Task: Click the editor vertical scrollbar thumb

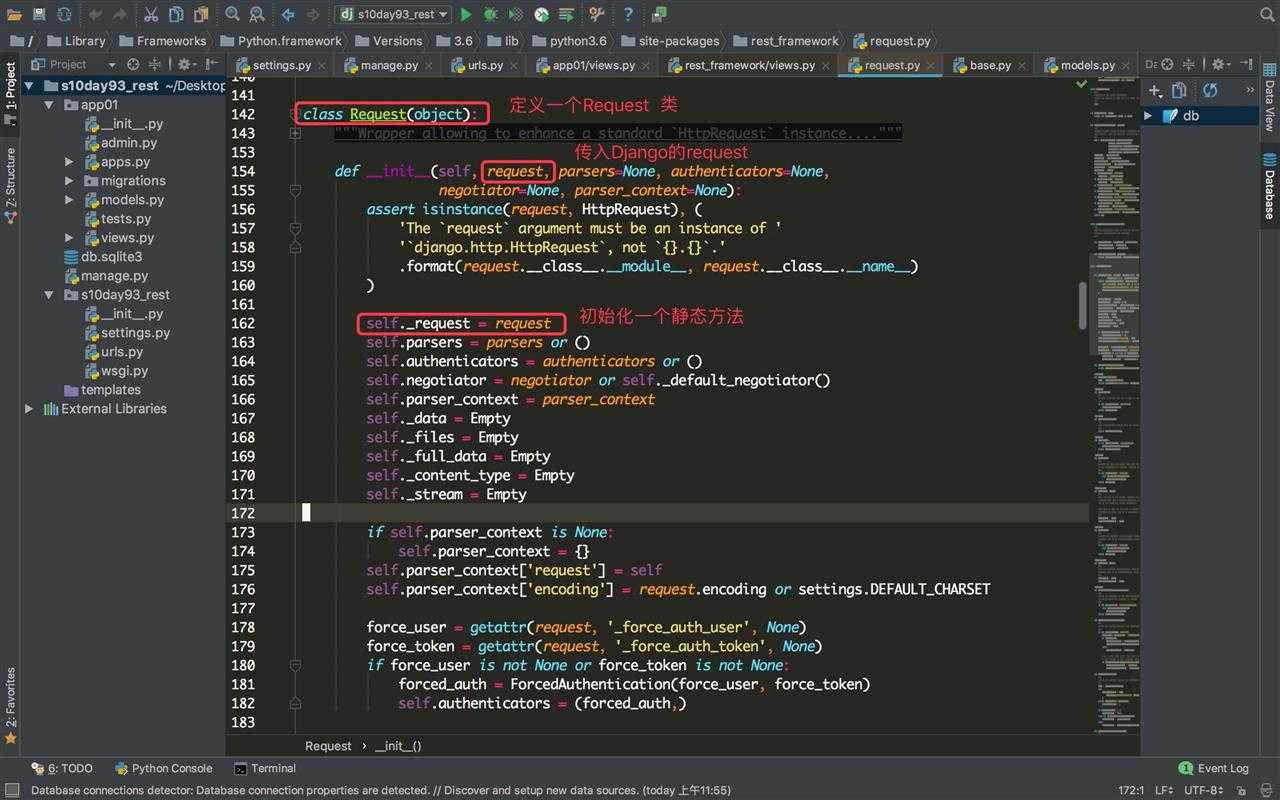Action: tap(1083, 305)
